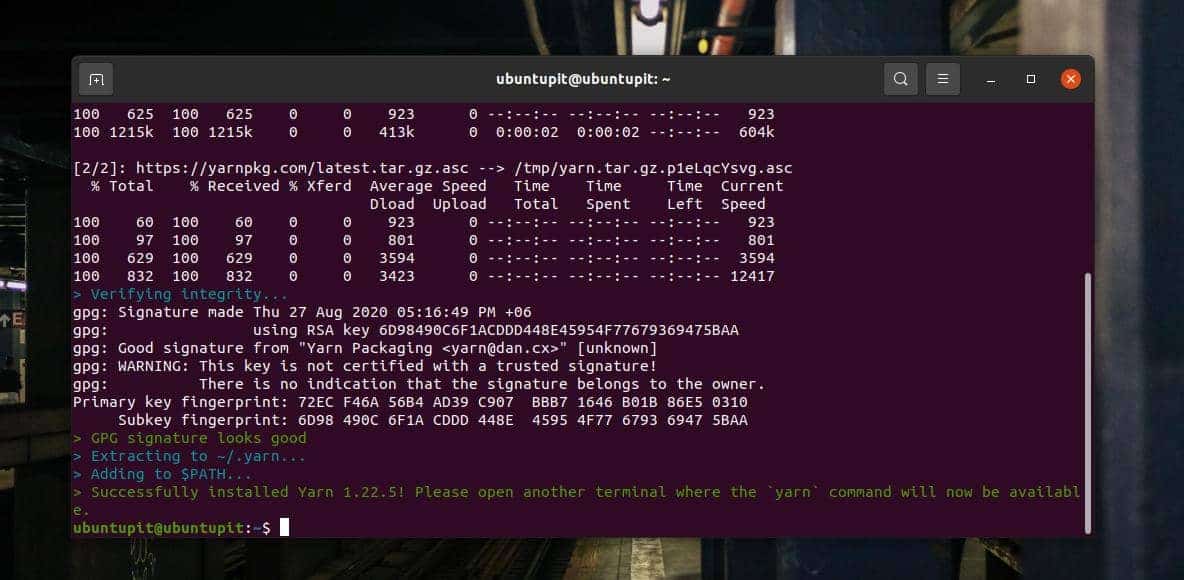
Task: Select the title ubuntupit@ubuntupit: ~
Action: click(583, 78)
